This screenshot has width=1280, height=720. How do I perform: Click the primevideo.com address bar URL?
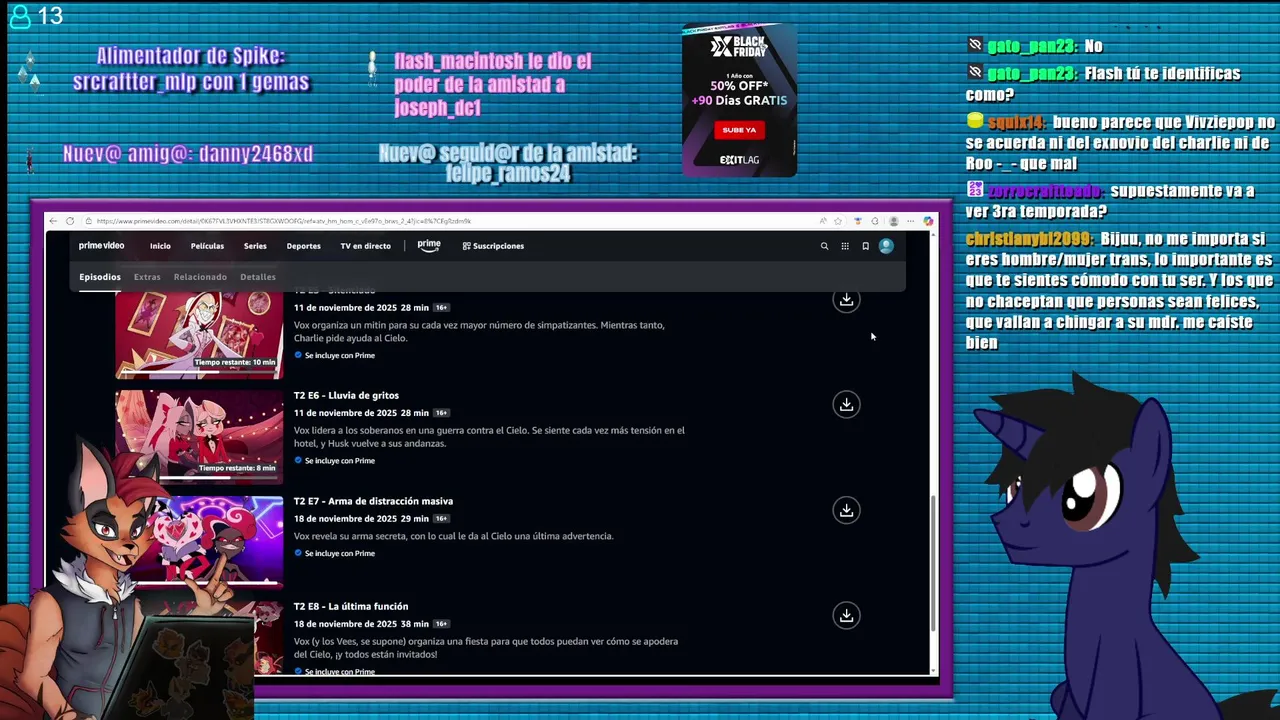[x=283, y=221]
